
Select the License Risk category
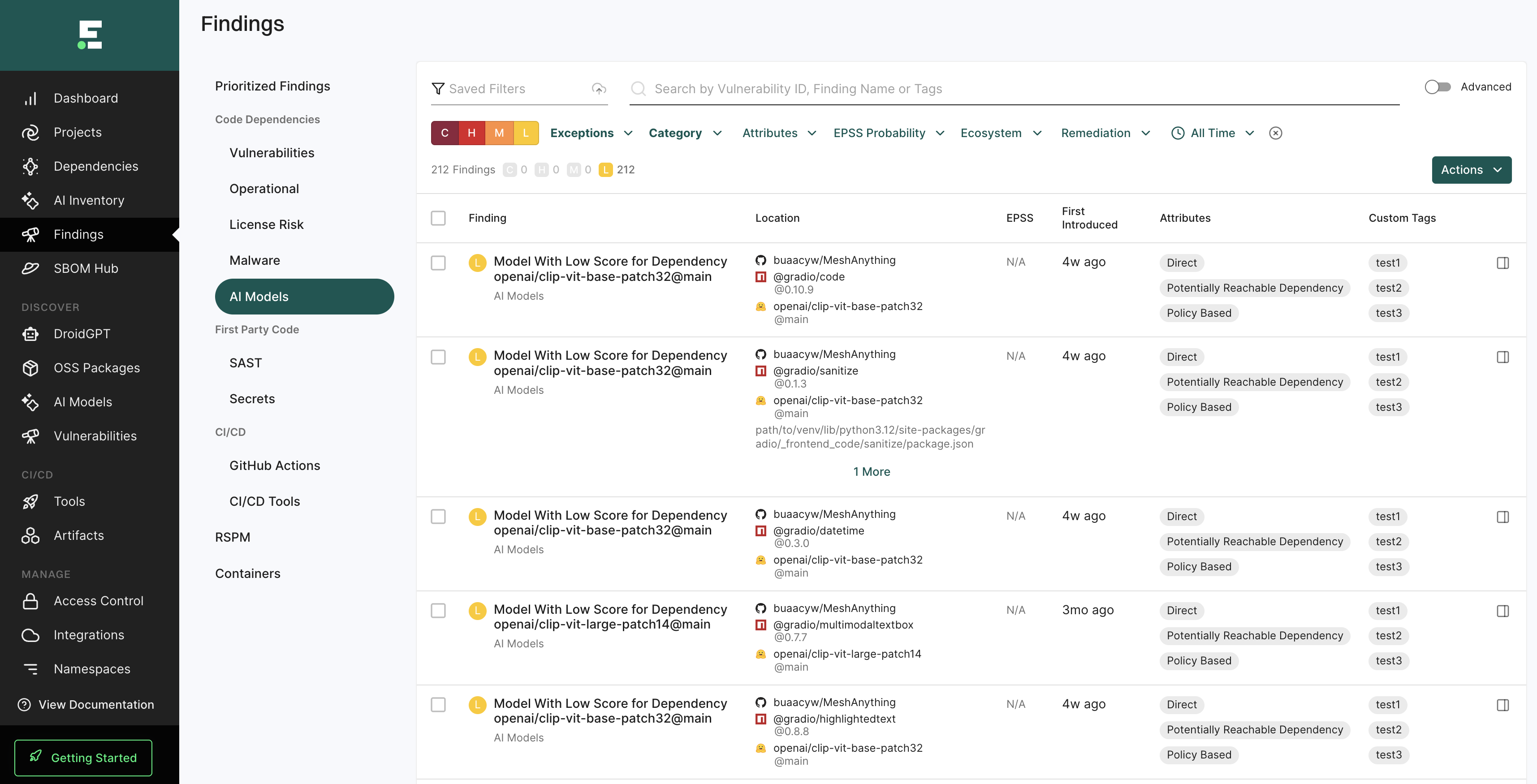(267, 225)
